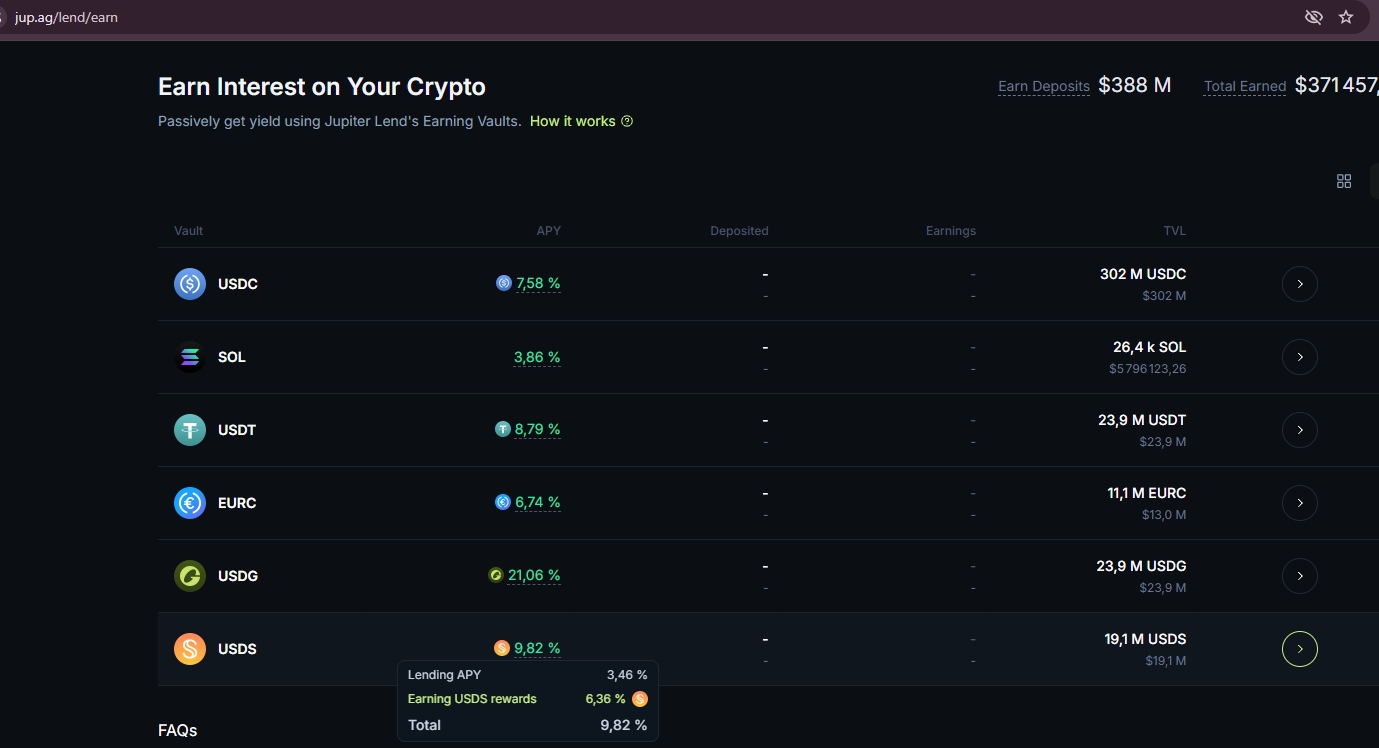Click the Total Earned label
Viewport: 1379px width, 748px height.
click(x=1245, y=86)
